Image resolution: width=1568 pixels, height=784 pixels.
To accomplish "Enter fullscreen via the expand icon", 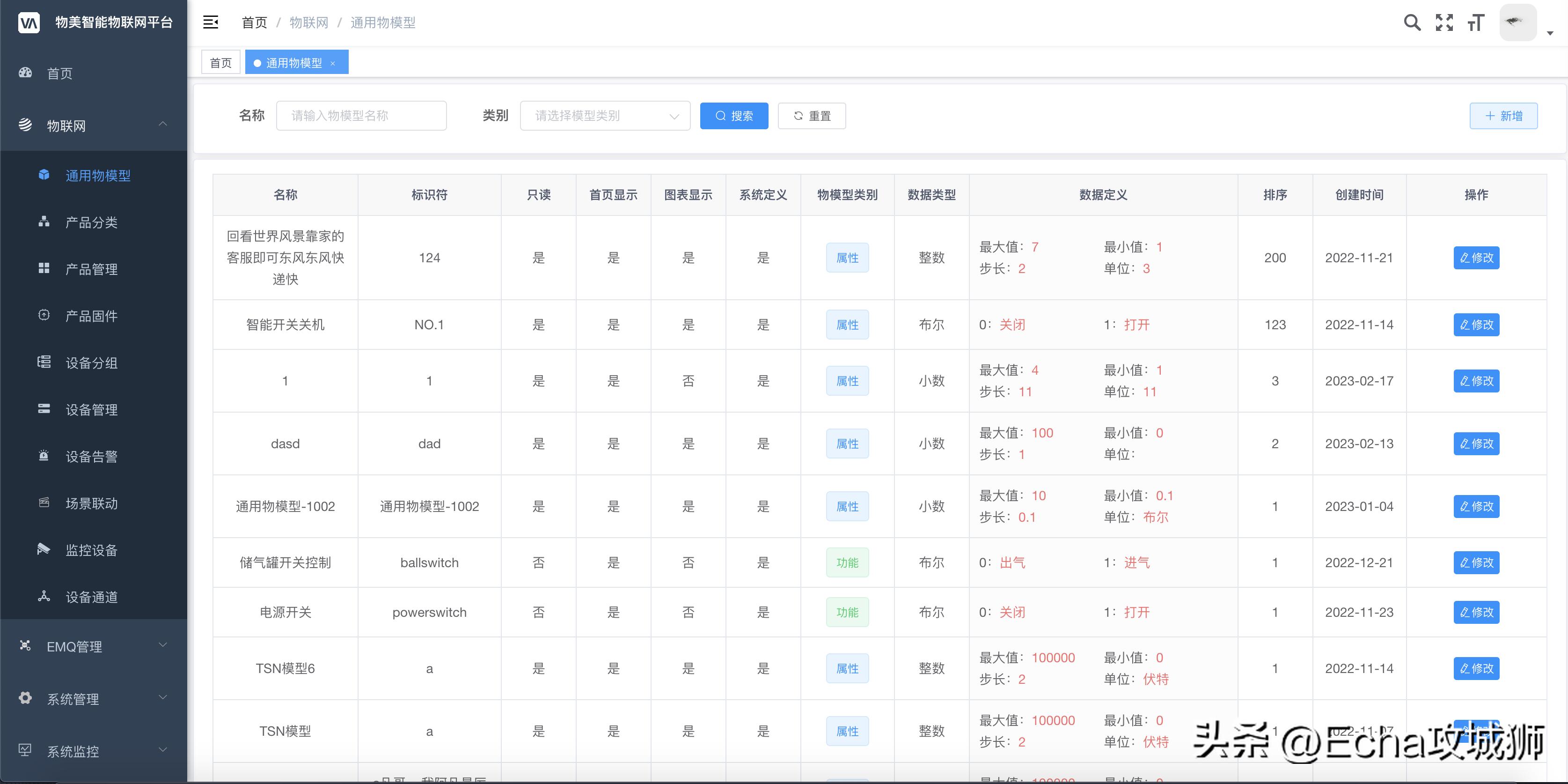I will (1444, 22).
